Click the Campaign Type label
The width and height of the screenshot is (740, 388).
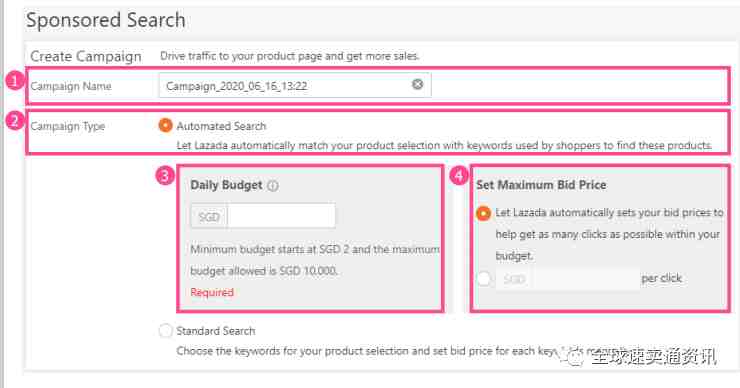click(67, 127)
